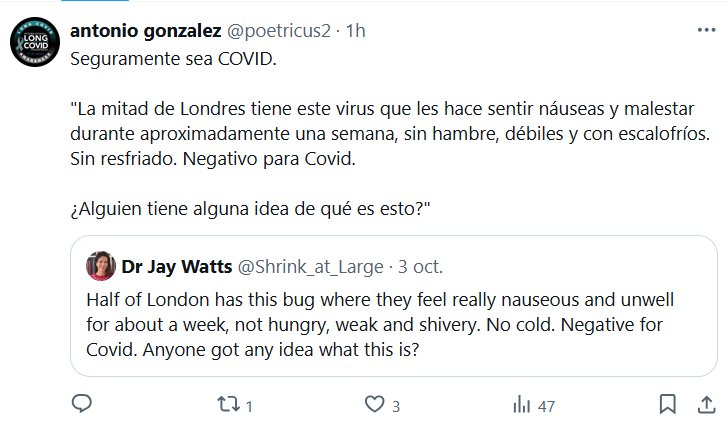
Task: Open the view analytics bar chart icon
Action: tap(521, 405)
